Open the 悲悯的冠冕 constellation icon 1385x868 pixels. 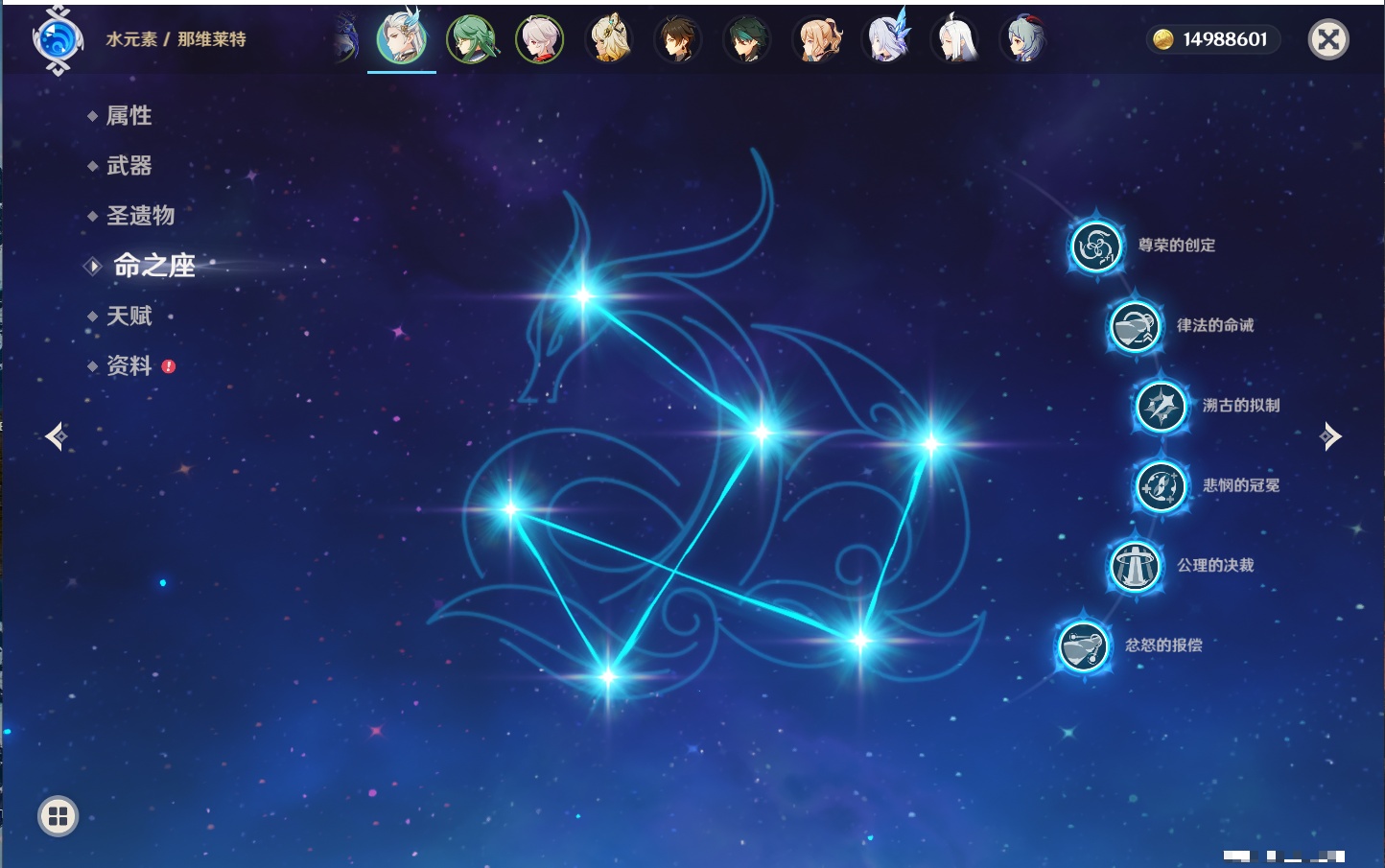point(1161,485)
